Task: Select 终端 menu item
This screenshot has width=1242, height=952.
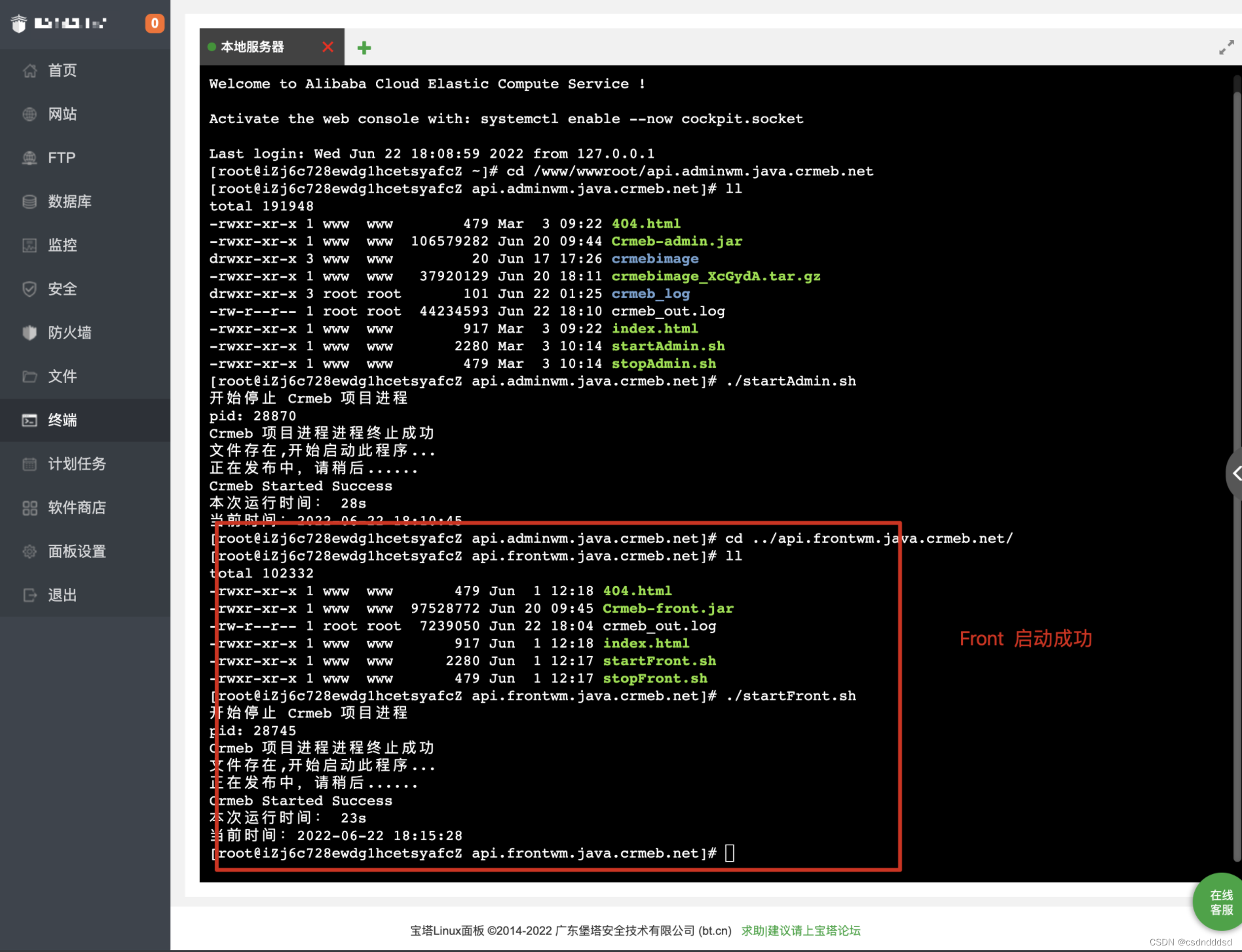Action: coord(85,420)
